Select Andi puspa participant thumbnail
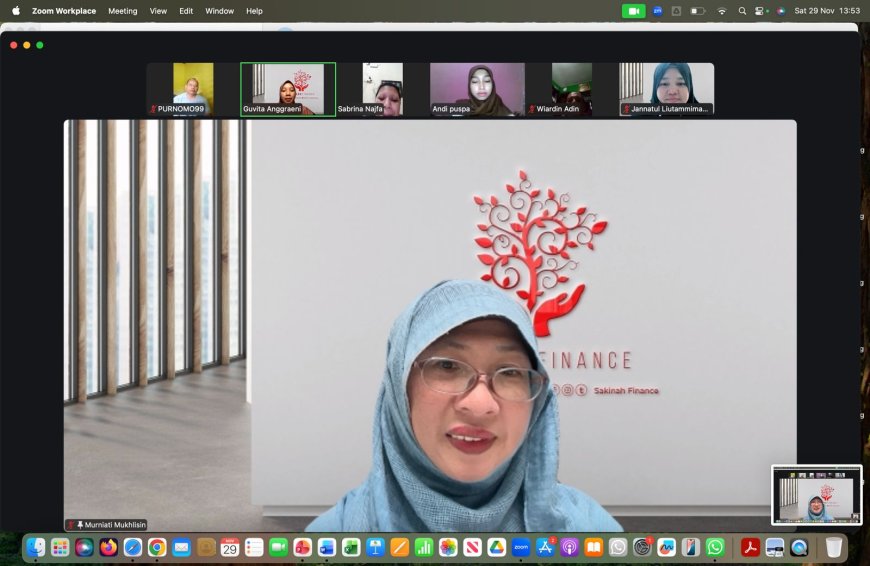The image size is (870, 566). pos(477,89)
